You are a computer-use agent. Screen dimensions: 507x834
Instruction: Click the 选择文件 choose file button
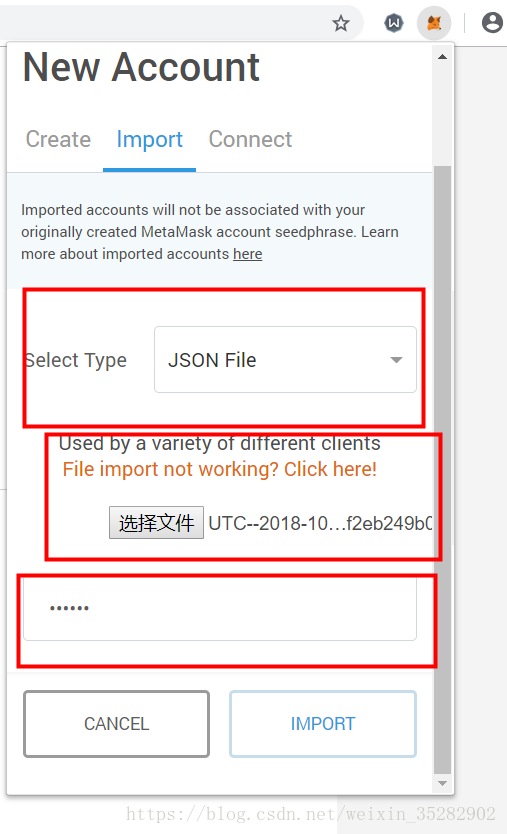click(x=156, y=522)
